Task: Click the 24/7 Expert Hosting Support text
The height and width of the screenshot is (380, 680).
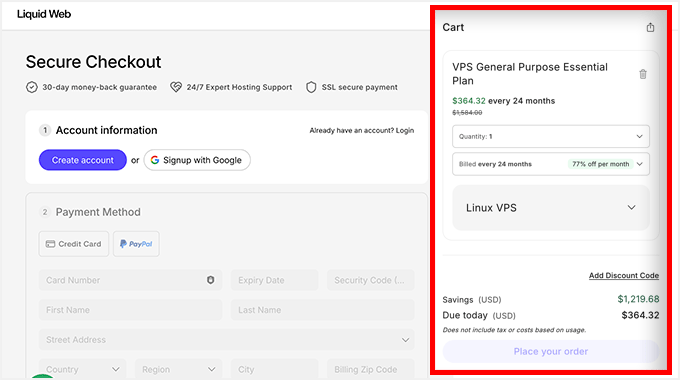Action: pos(239,87)
